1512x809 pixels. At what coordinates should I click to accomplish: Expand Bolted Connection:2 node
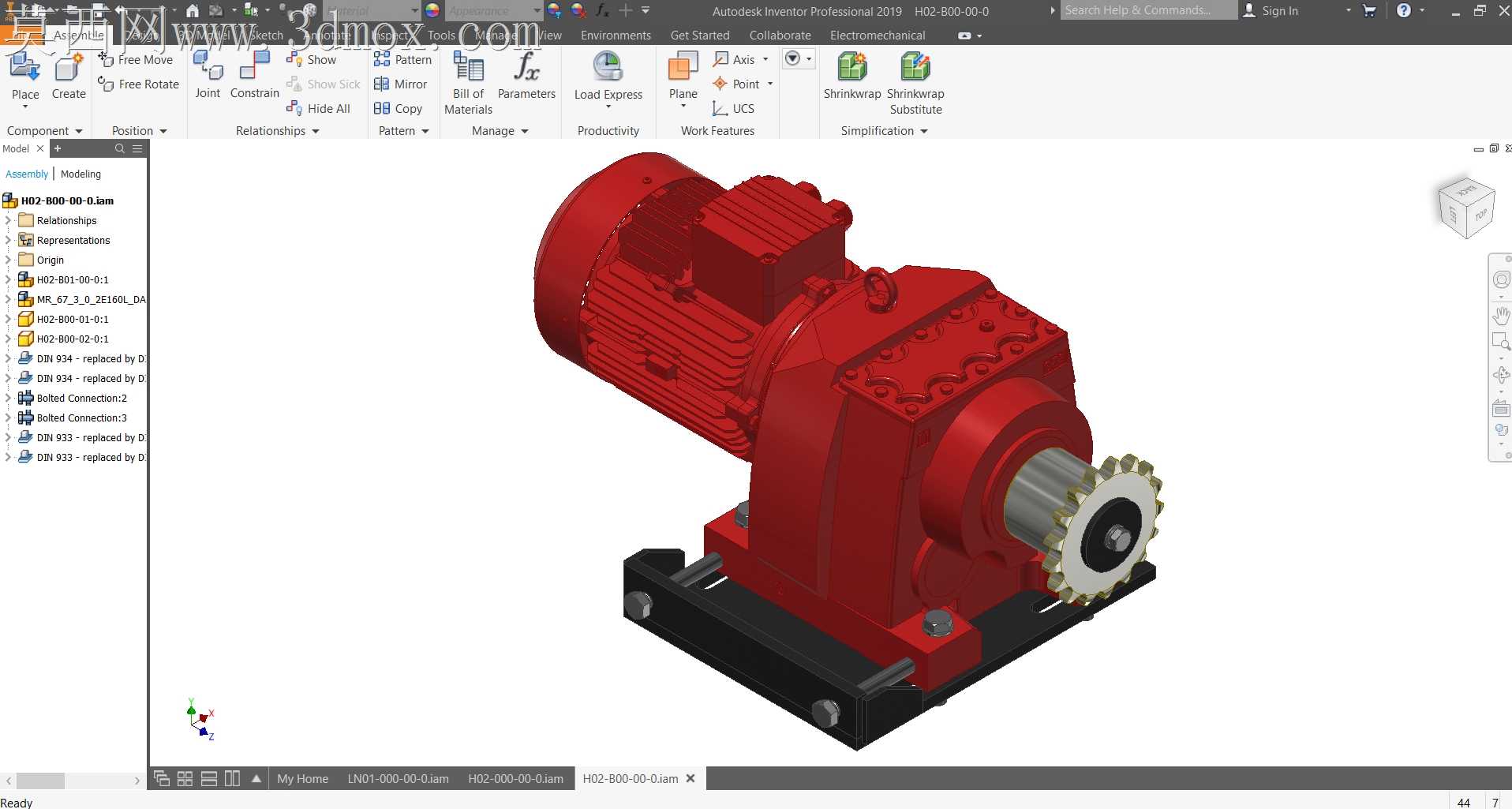(8, 398)
